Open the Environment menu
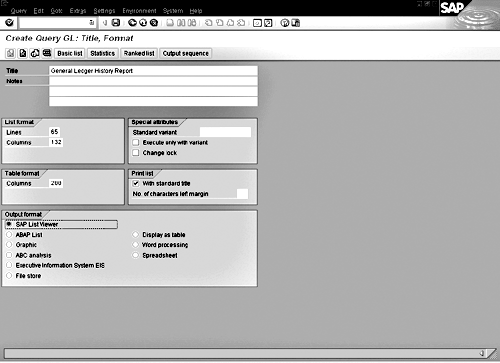This screenshot has height=363, width=500. 139,11
